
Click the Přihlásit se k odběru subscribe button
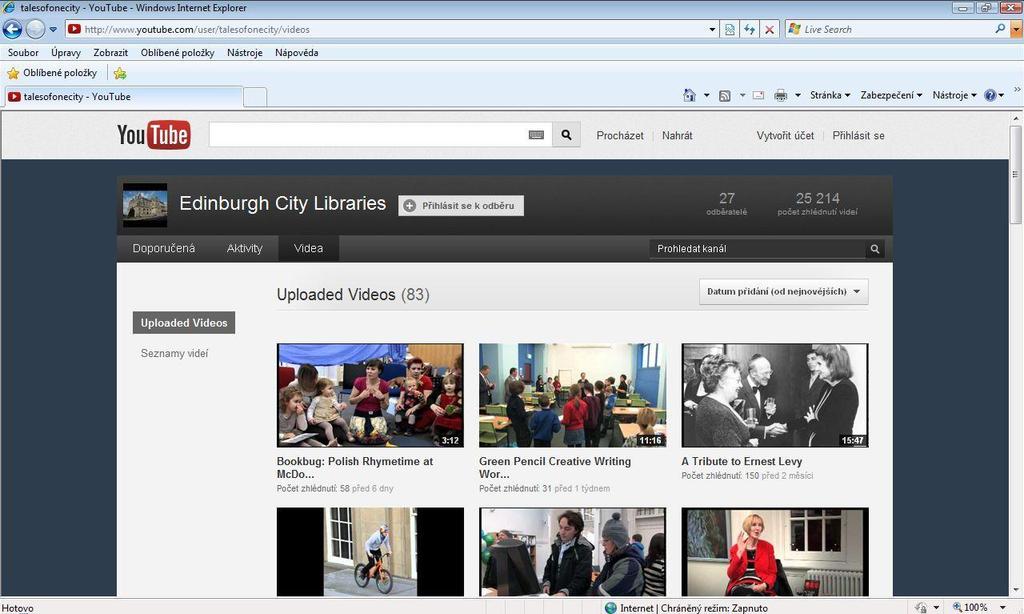pyautogui.click(x=461, y=206)
